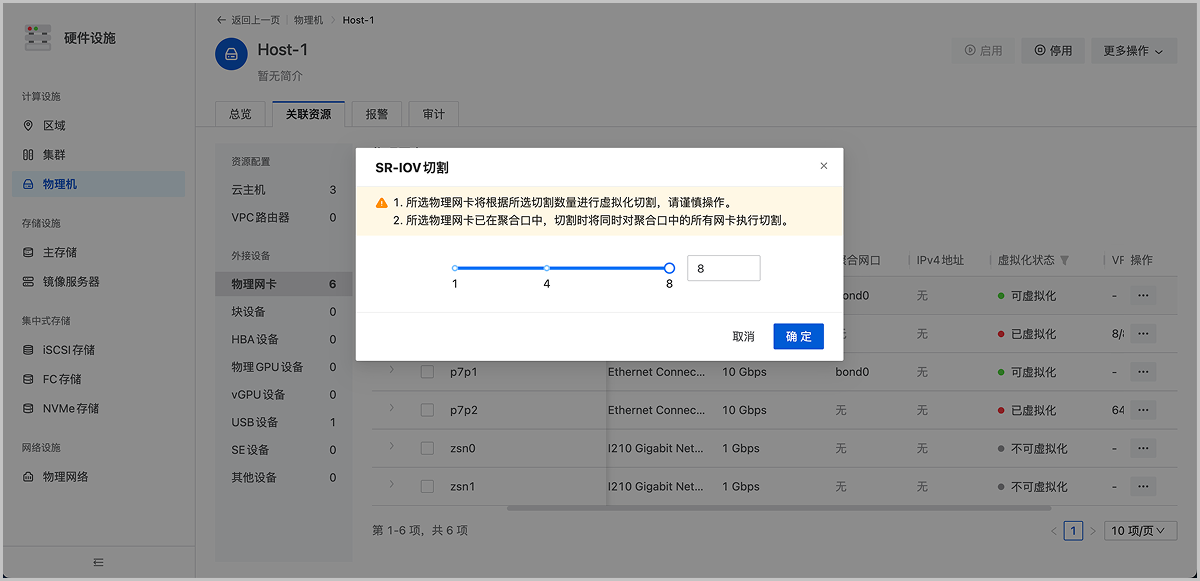
Task: Click the iSCSI存储 icon in sidebar
Action: [x=29, y=350]
